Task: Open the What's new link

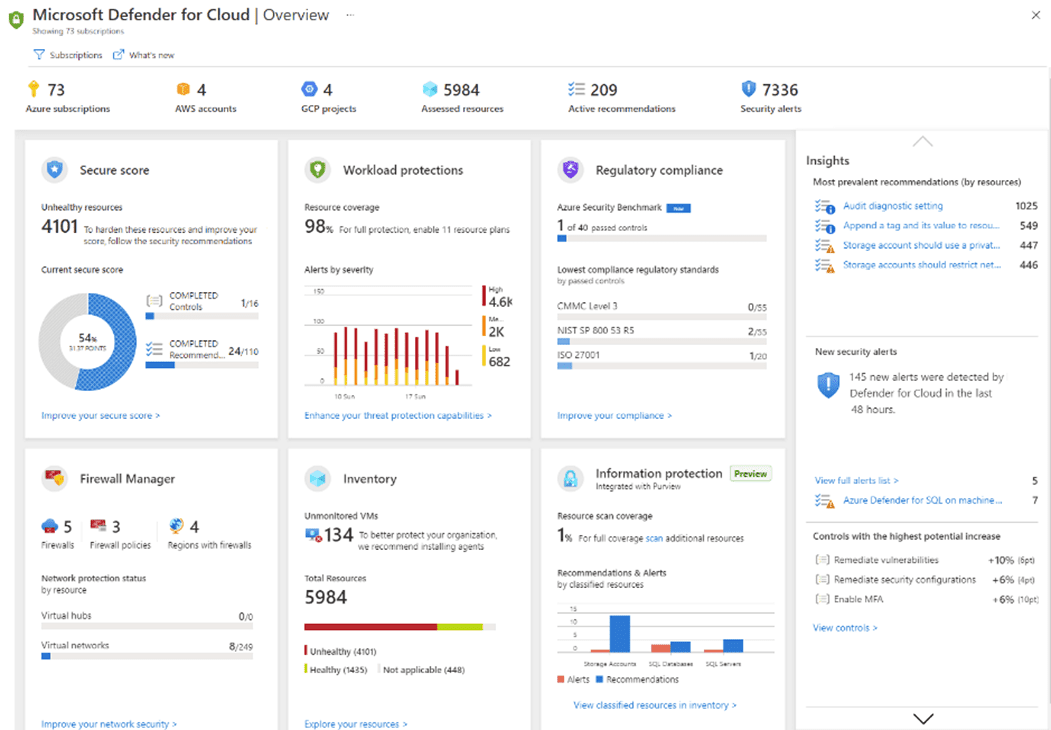Action: click(x=143, y=55)
